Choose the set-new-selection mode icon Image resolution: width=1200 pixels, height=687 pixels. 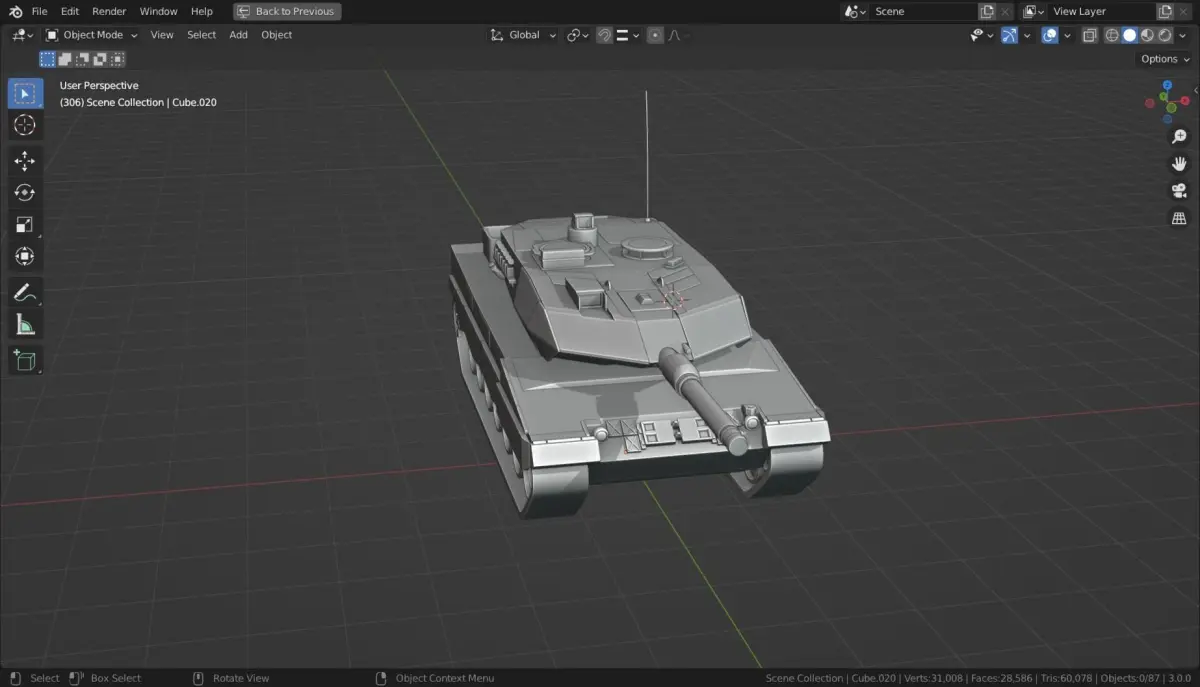(47, 59)
